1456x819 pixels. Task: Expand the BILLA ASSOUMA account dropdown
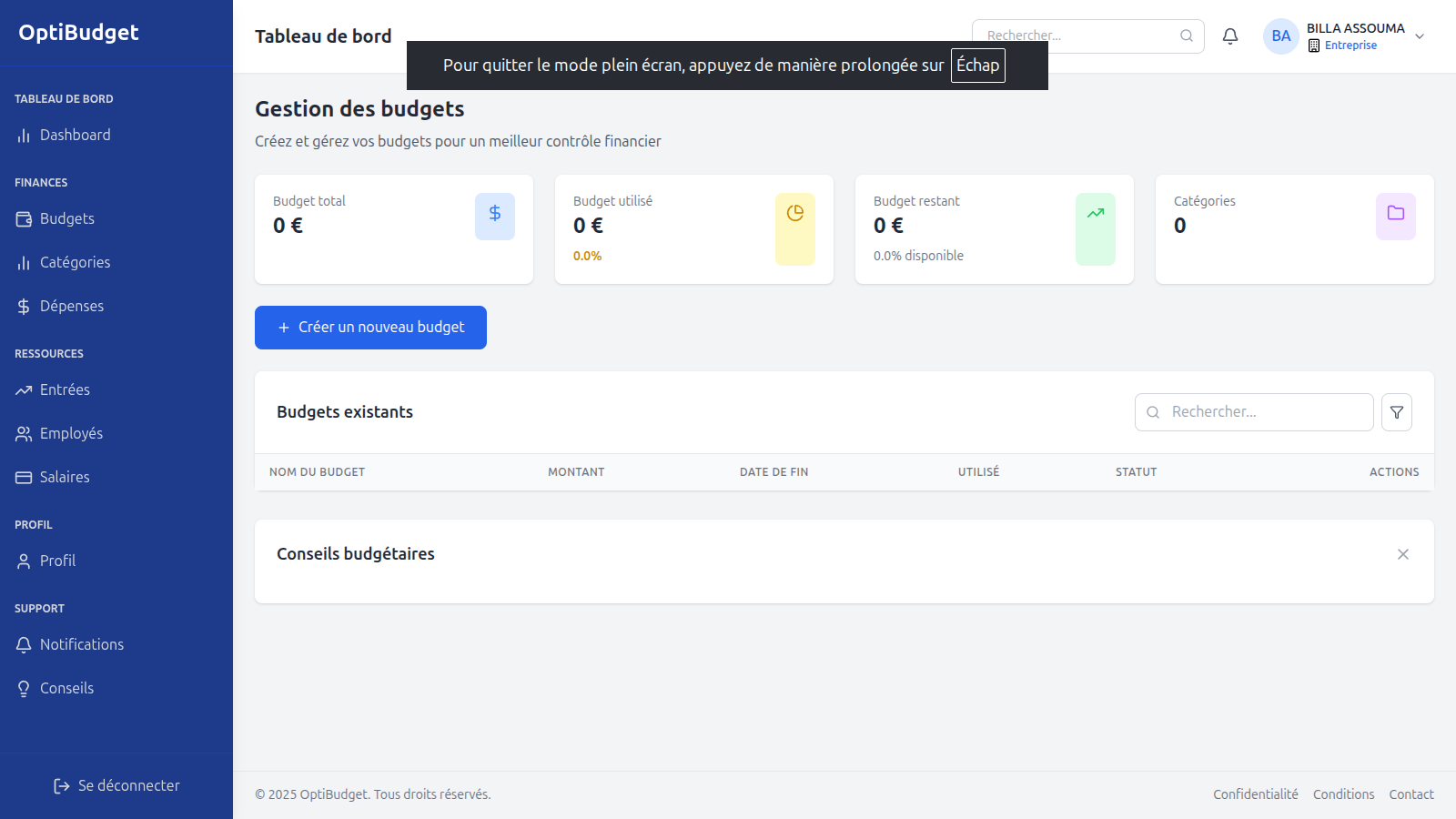(1420, 36)
